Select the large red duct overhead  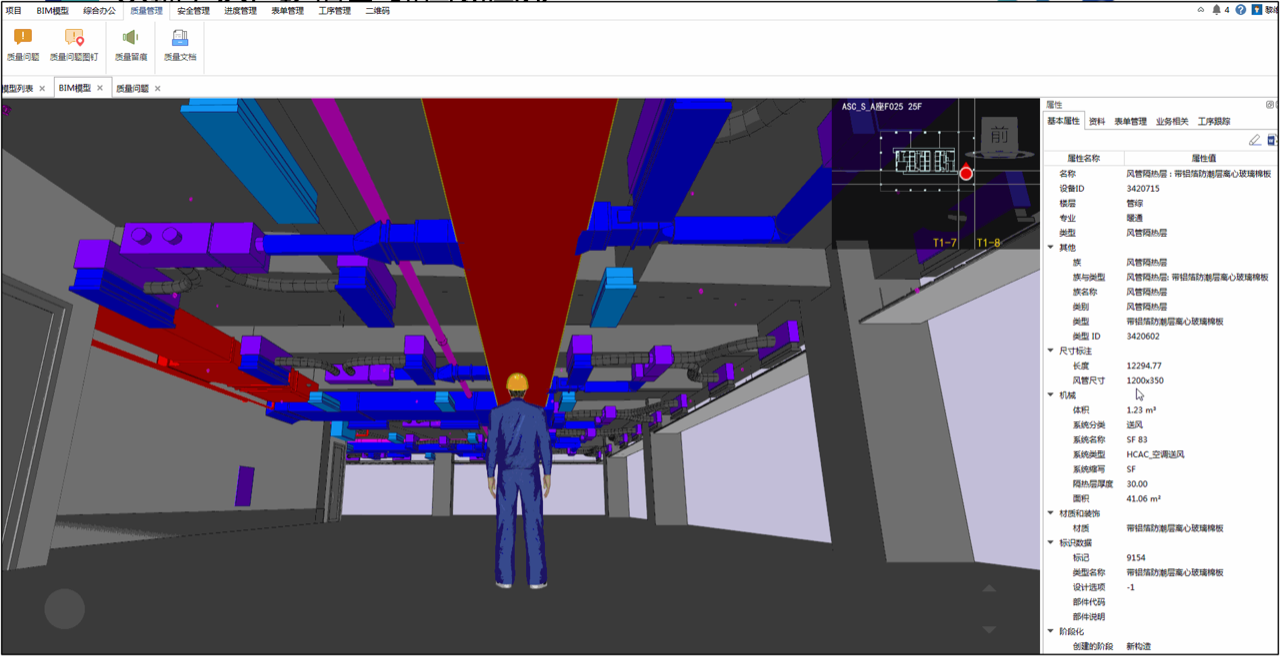[520, 230]
